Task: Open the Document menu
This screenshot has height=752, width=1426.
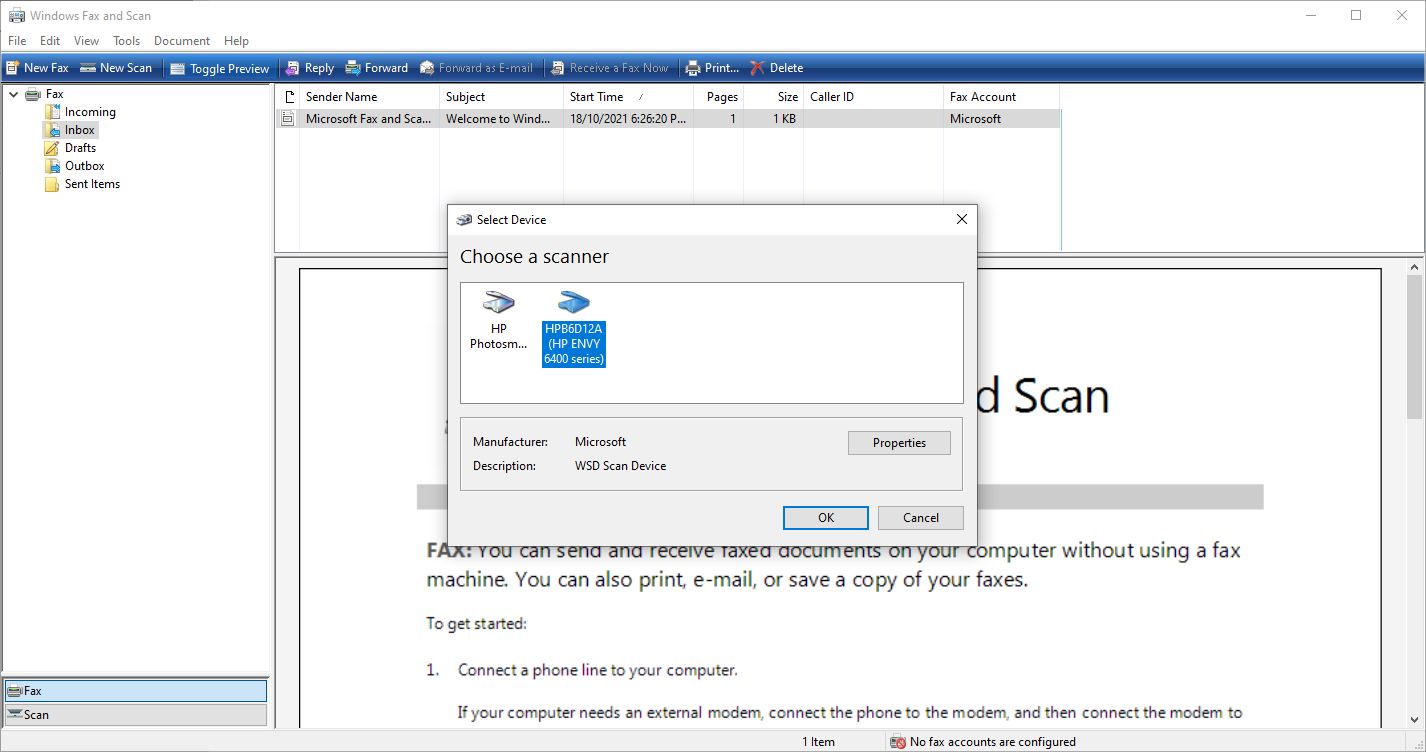Action: [x=182, y=41]
